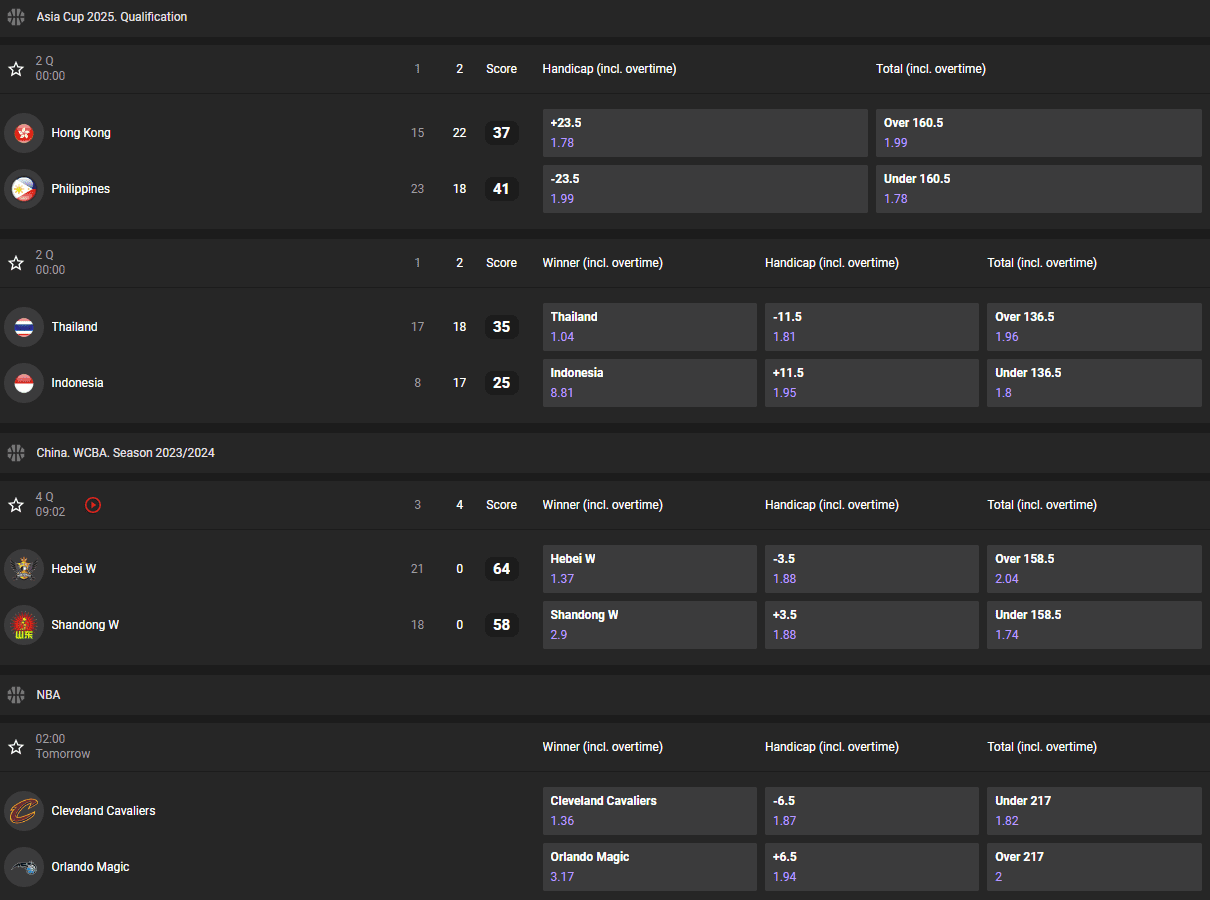Select Under 217 total at 1.82
Viewport: 1210px width, 900px height.
1094,811
